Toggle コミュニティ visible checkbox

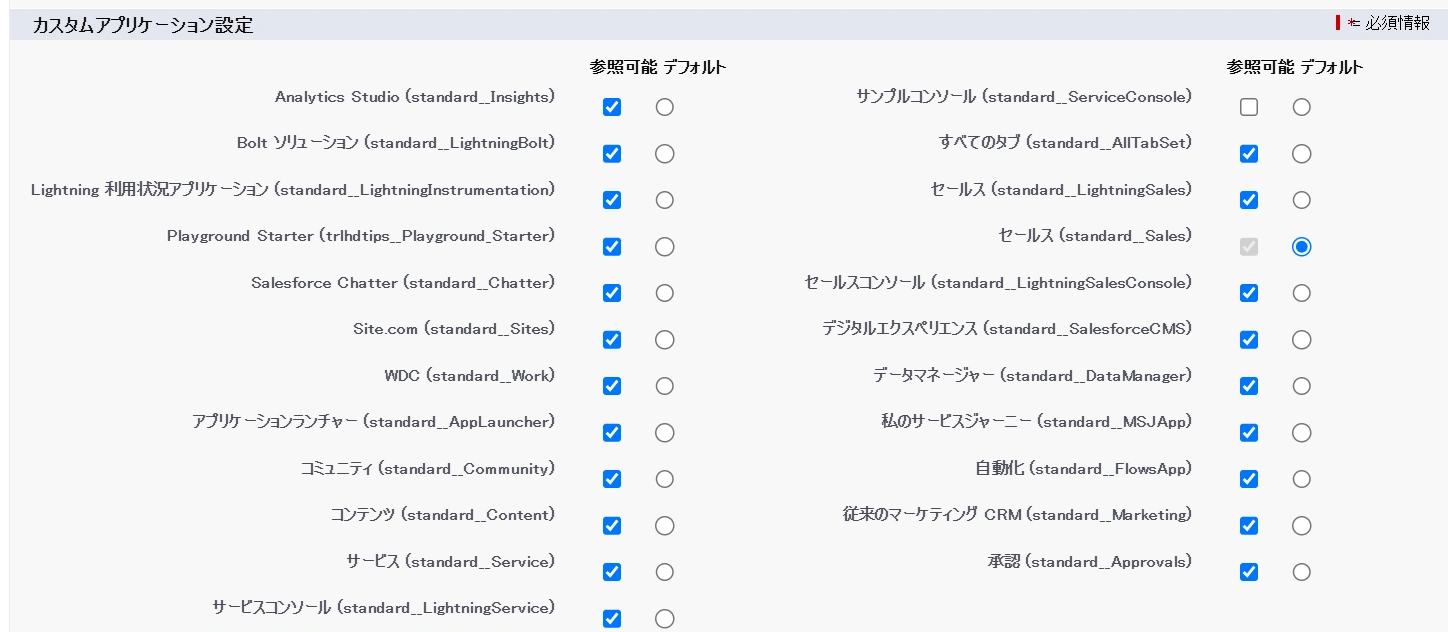(612, 479)
